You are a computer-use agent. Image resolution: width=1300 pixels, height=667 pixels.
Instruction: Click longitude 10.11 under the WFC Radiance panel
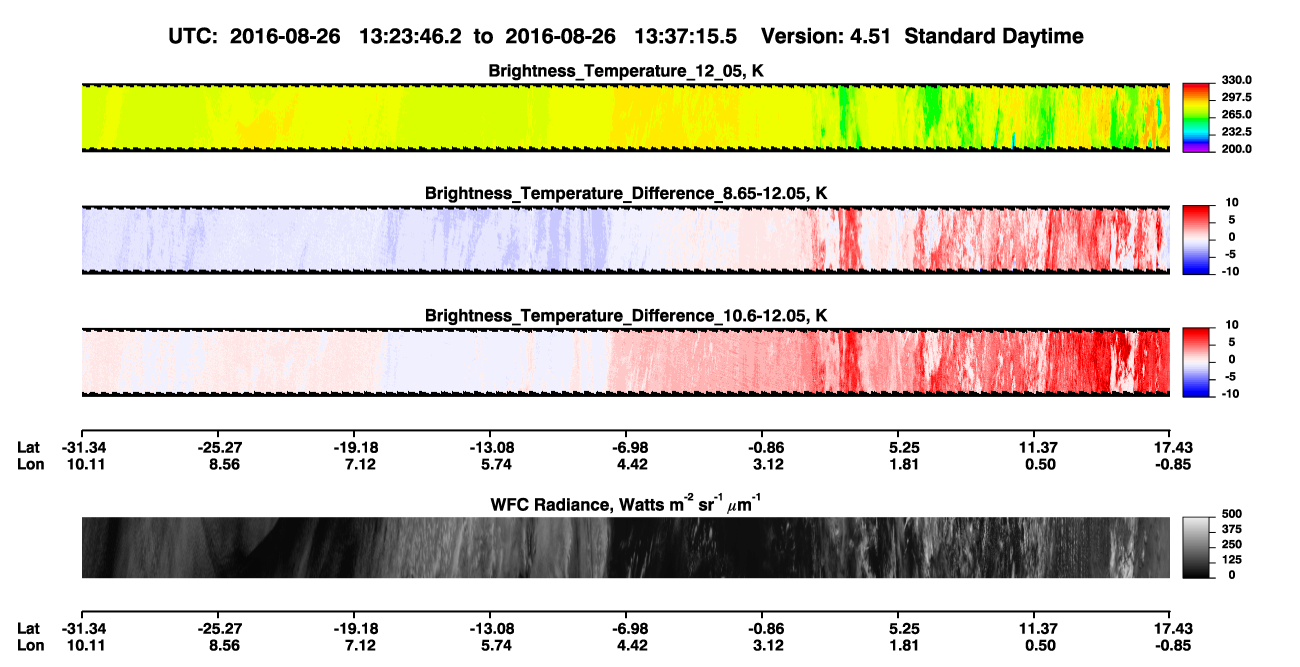pos(84,645)
